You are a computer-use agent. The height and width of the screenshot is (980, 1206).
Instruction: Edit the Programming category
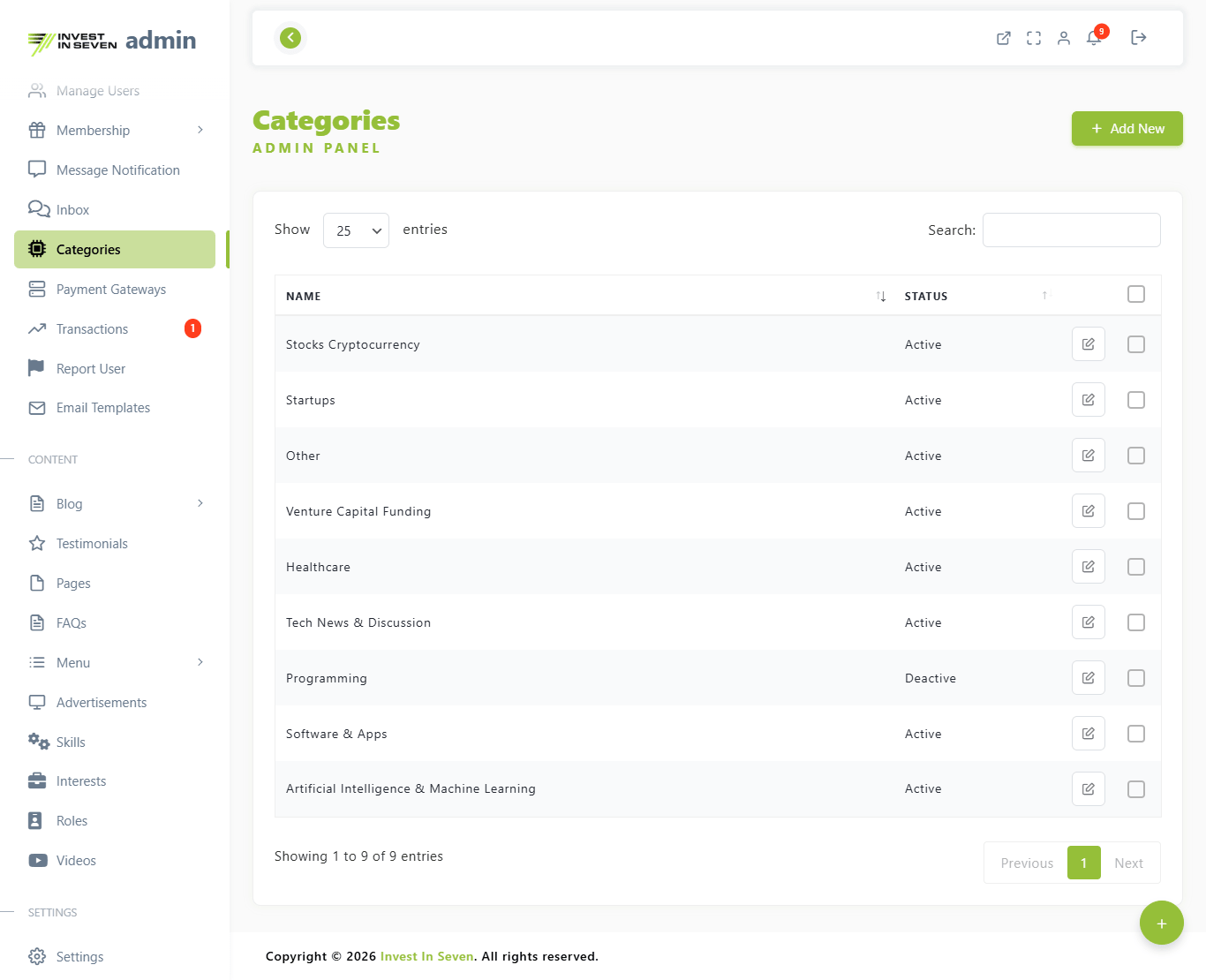(x=1088, y=678)
